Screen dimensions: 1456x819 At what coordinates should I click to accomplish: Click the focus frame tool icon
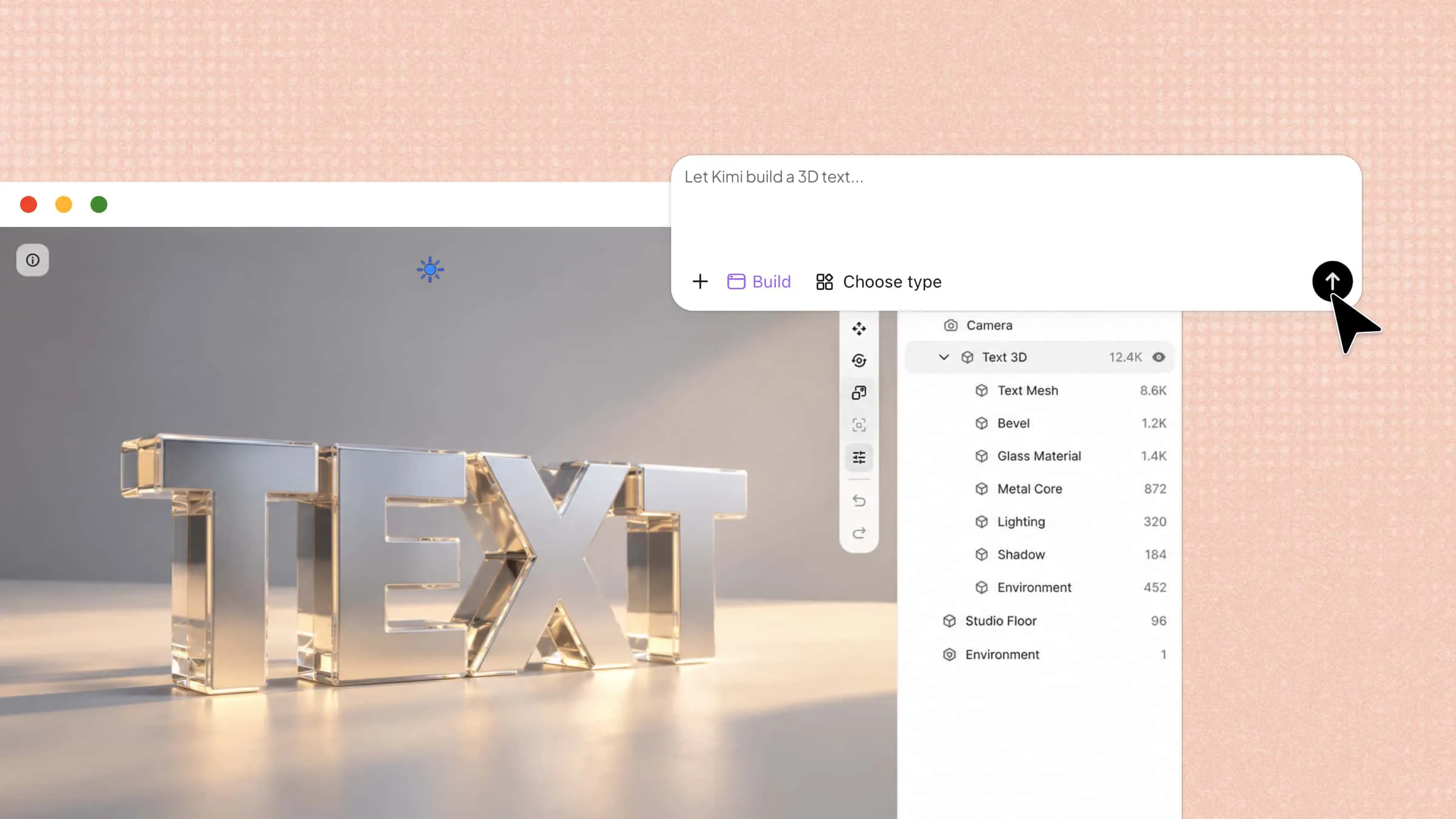859,425
